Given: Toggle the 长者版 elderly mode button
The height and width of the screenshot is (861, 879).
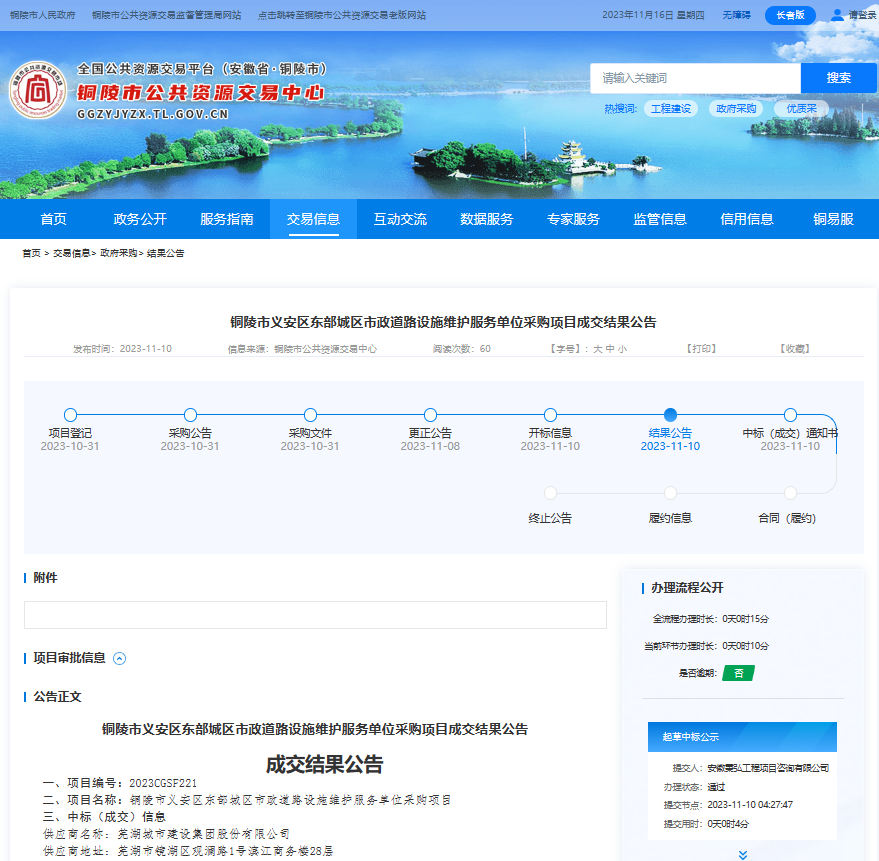Looking at the screenshot, I should pos(790,15).
